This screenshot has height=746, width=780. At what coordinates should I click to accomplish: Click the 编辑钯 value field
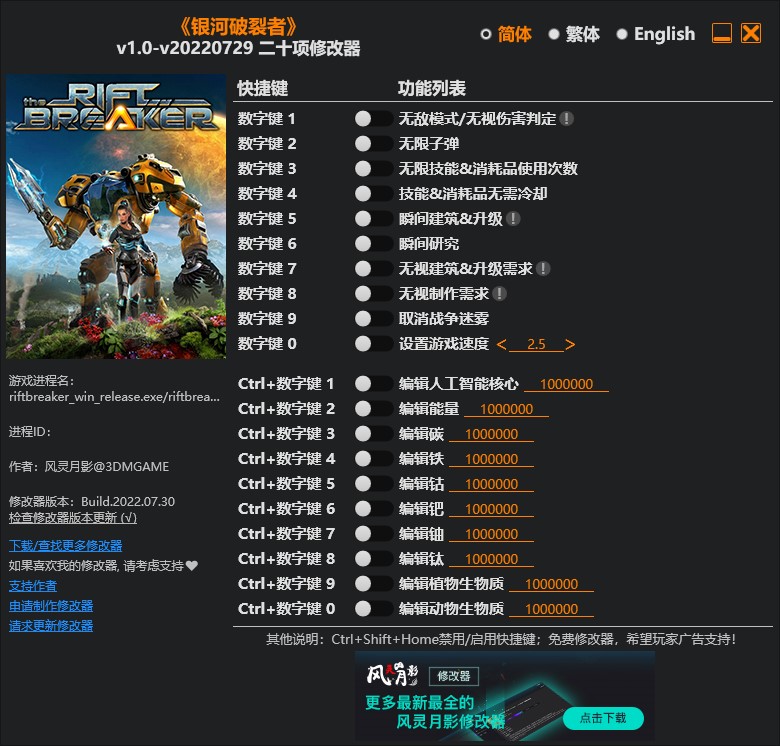(x=491, y=509)
